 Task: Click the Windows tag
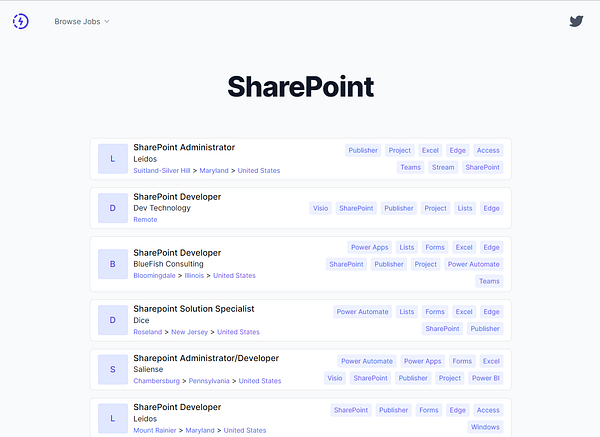485,427
